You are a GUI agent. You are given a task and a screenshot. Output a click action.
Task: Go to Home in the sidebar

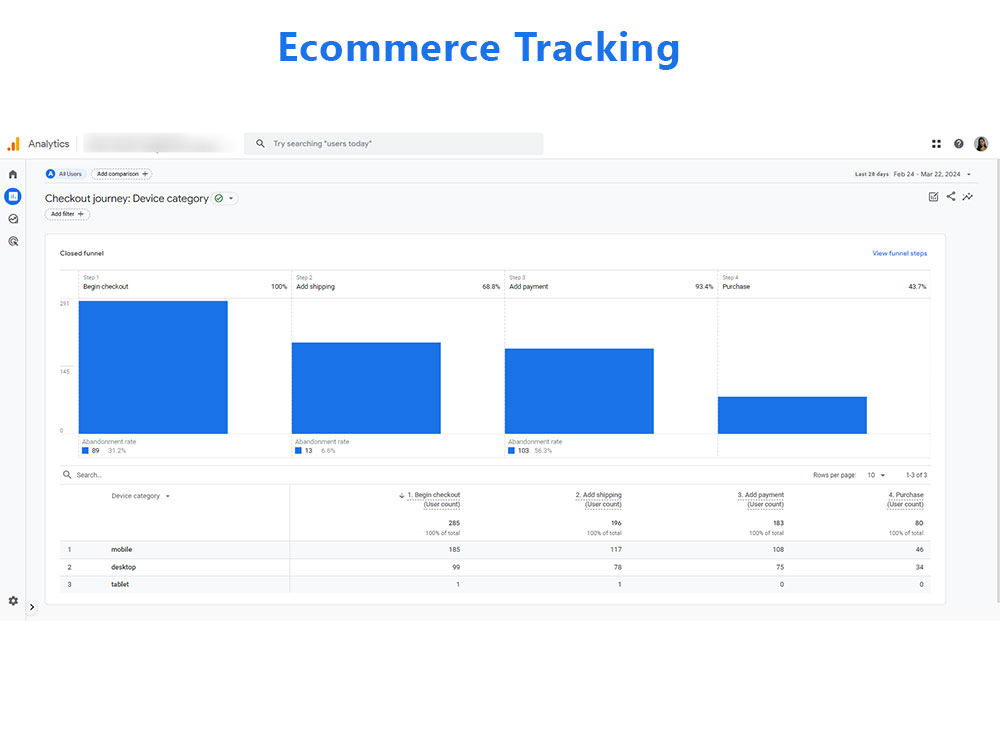[13, 174]
